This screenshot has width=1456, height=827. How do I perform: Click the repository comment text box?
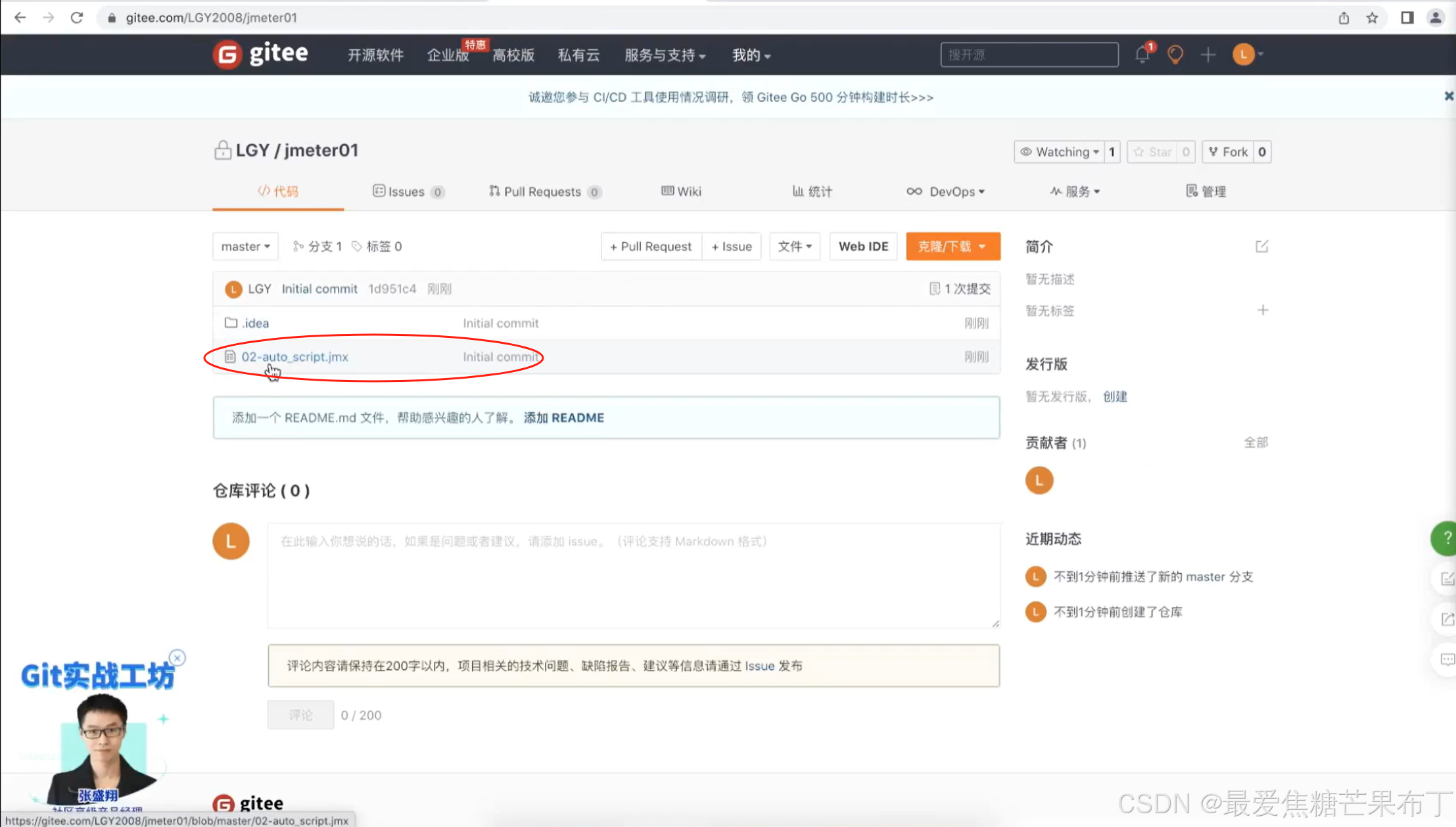coord(633,575)
